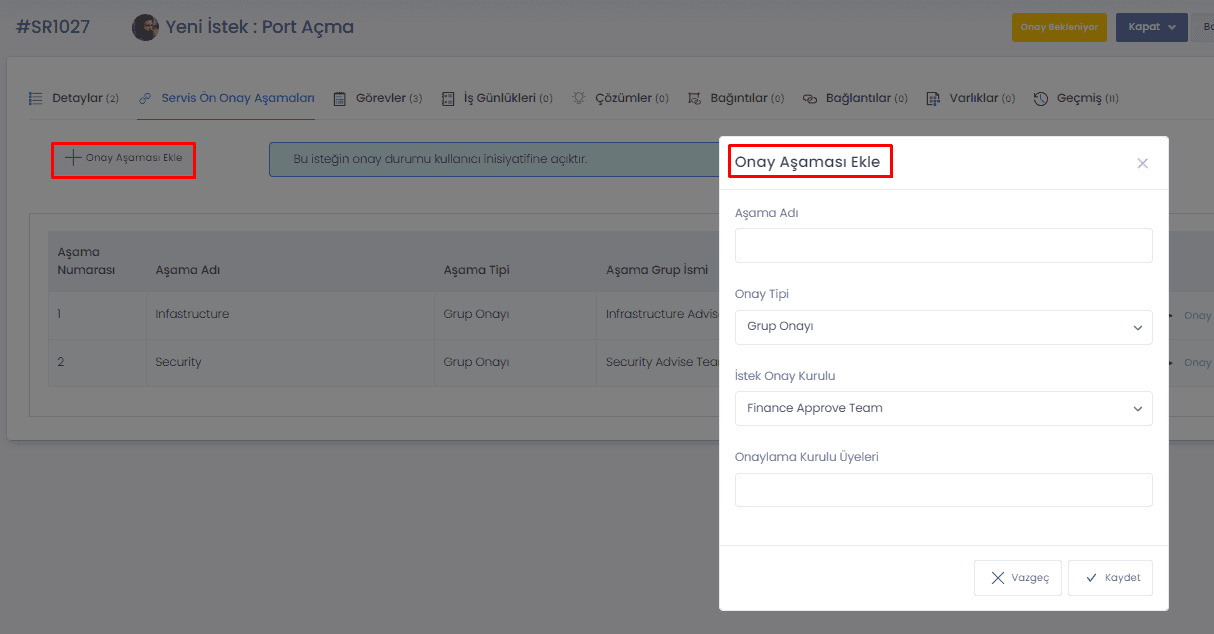The image size is (1214, 634).
Task: Click the Aşama Tipi column header
Action: (x=476, y=270)
